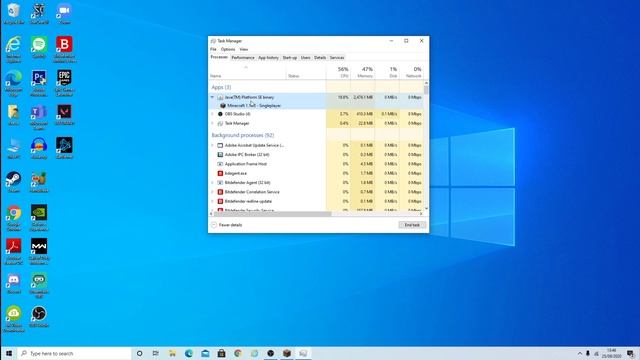The height and width of the screenshot is (360, 640).
Task: Sort processes by Disk column header
Action: [x=387, y=72]
